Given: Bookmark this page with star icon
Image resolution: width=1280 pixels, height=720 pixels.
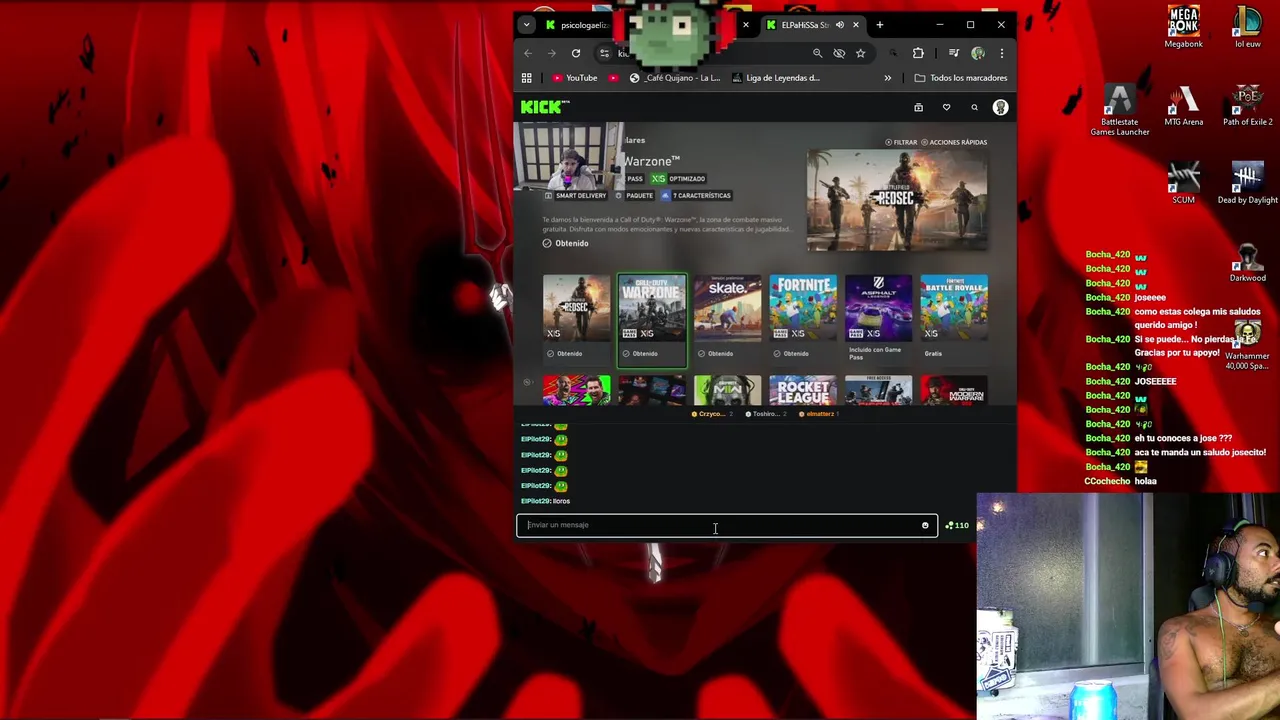Looking at the screenshot, I should point(860,53).
